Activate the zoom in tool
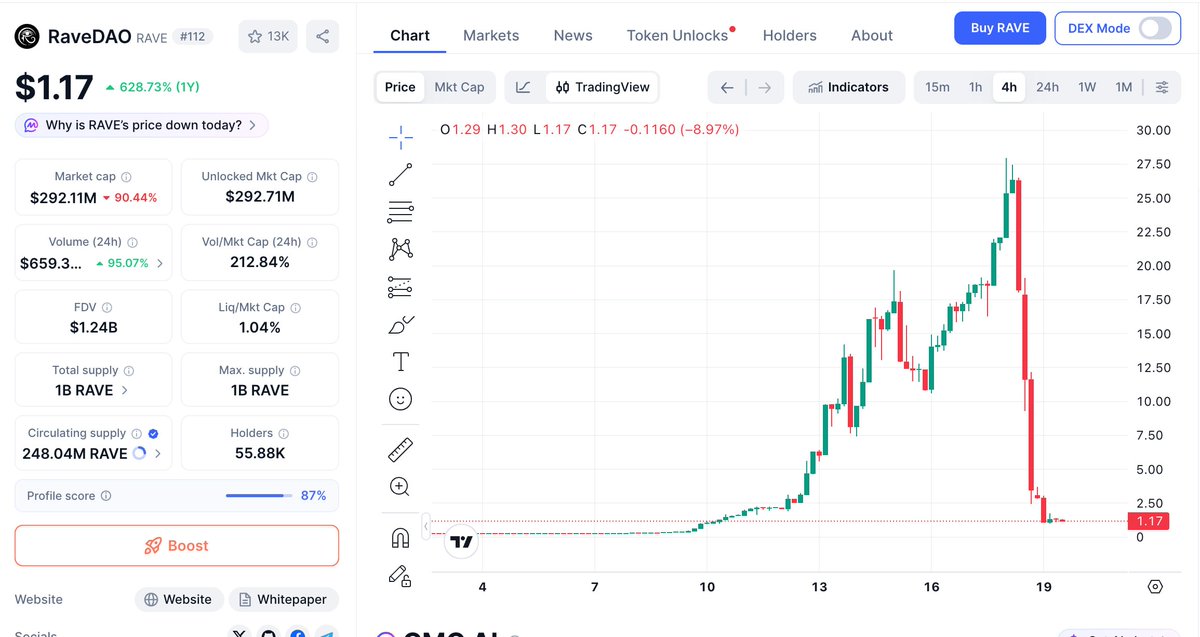1200x637 pixels. coord(400,487)
